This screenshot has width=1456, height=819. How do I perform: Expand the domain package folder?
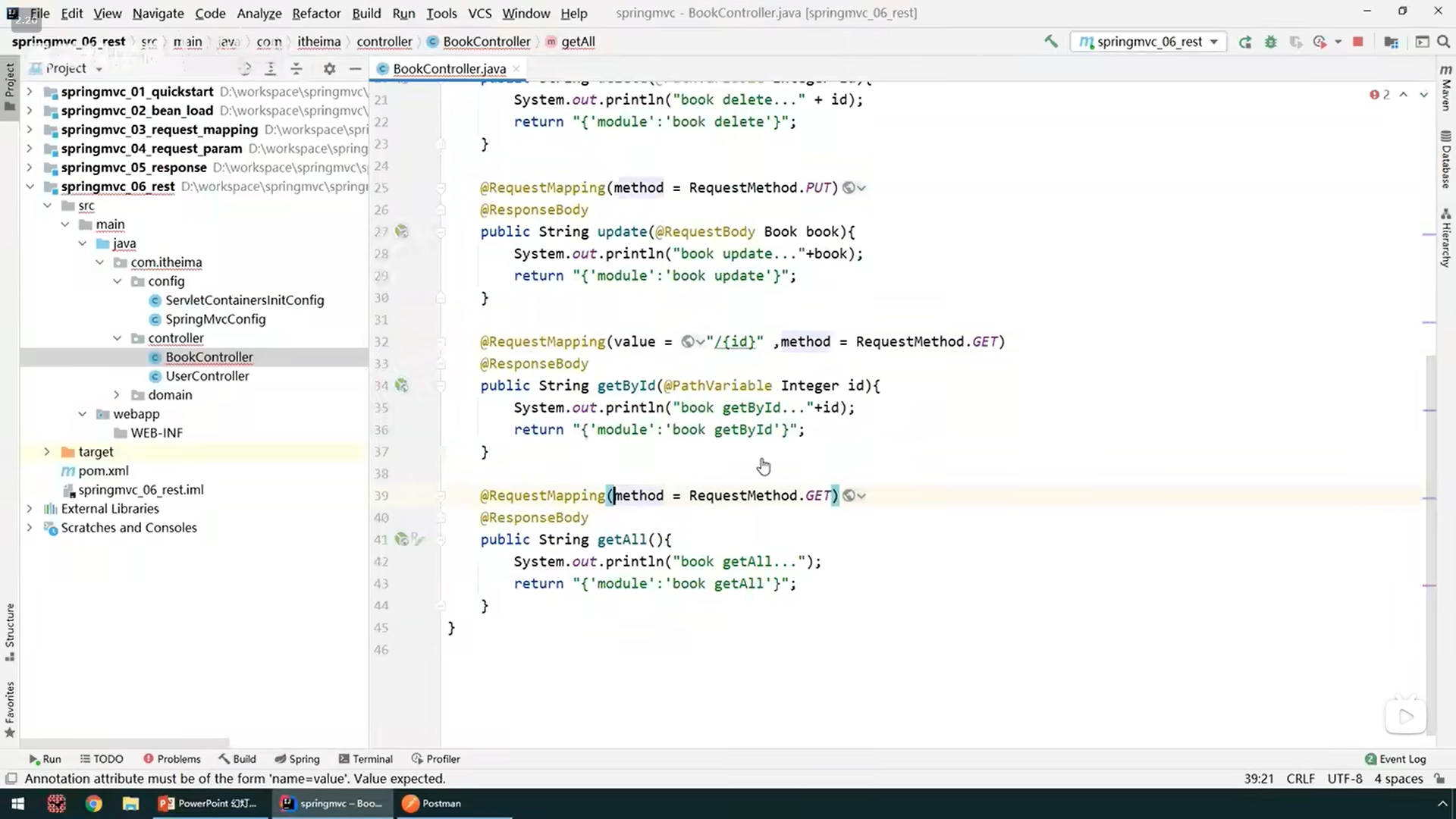(x=118, y=395)
